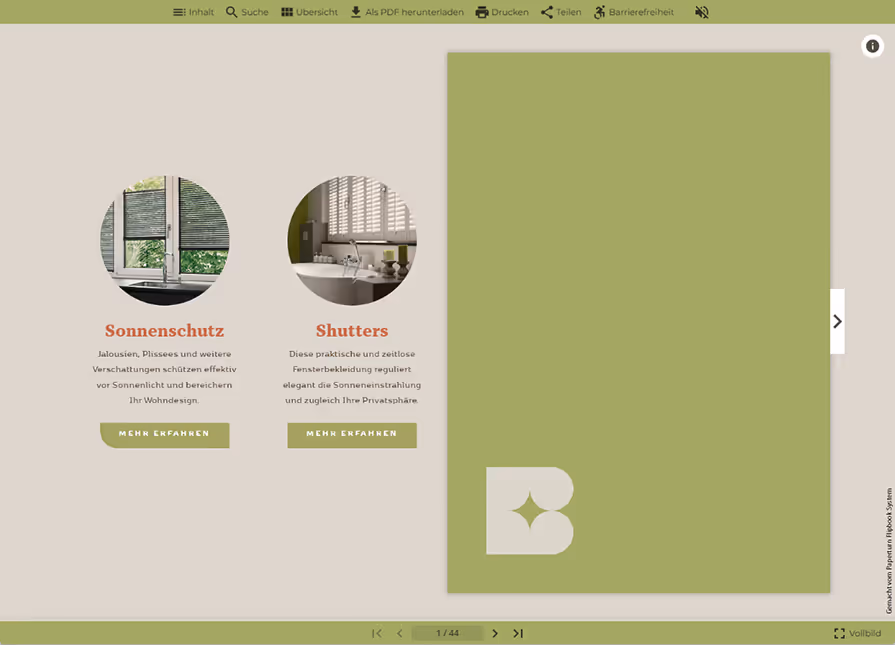Go to the previous page
Screen dimensions: 895x645
400,633
